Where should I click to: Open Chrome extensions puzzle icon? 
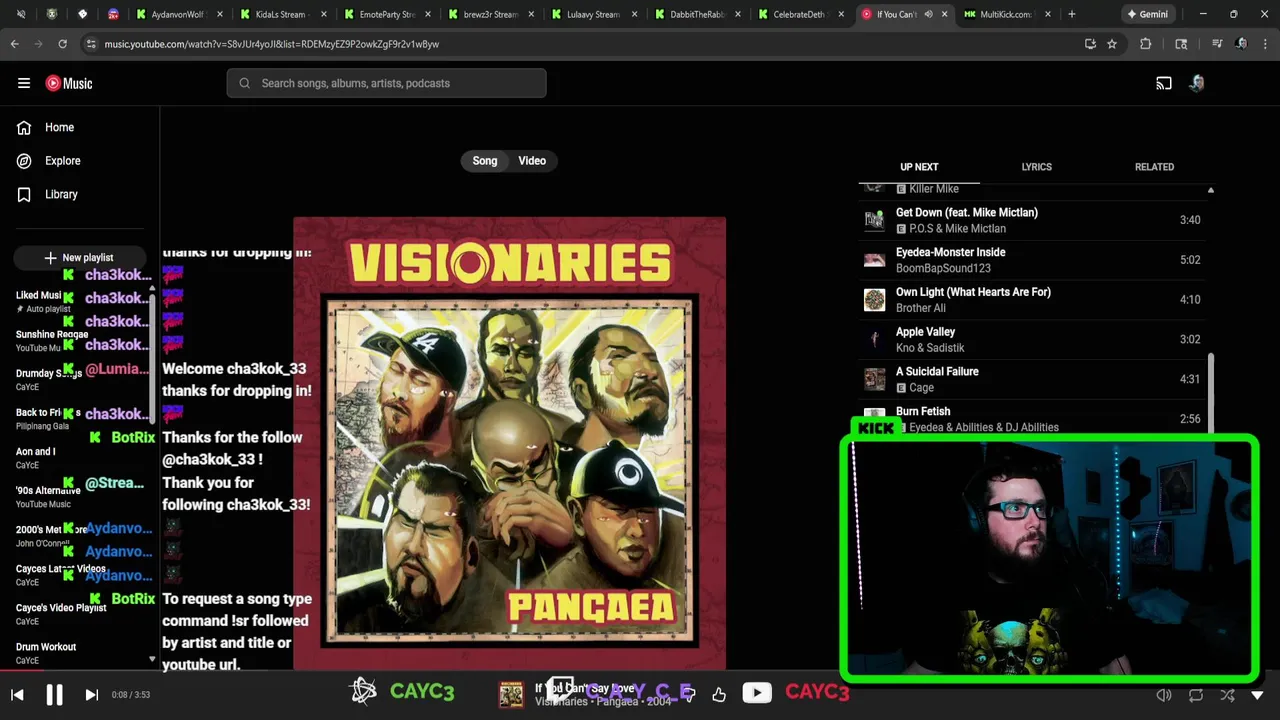point(1146,44)
